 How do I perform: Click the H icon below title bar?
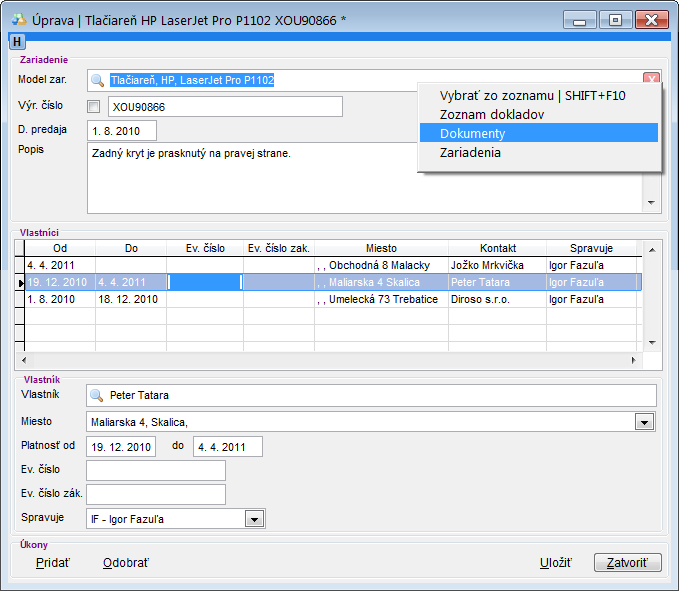tap(16, 41)
